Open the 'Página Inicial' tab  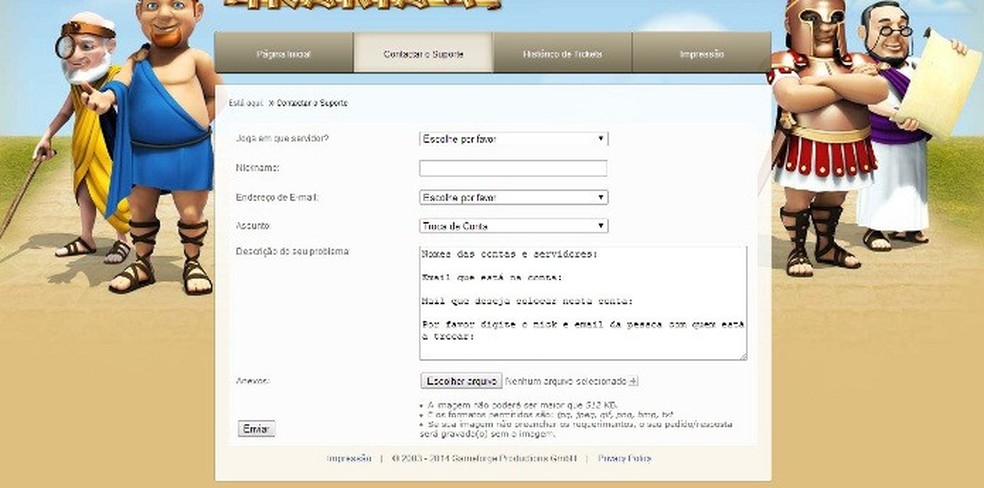(x=284, y=54)
